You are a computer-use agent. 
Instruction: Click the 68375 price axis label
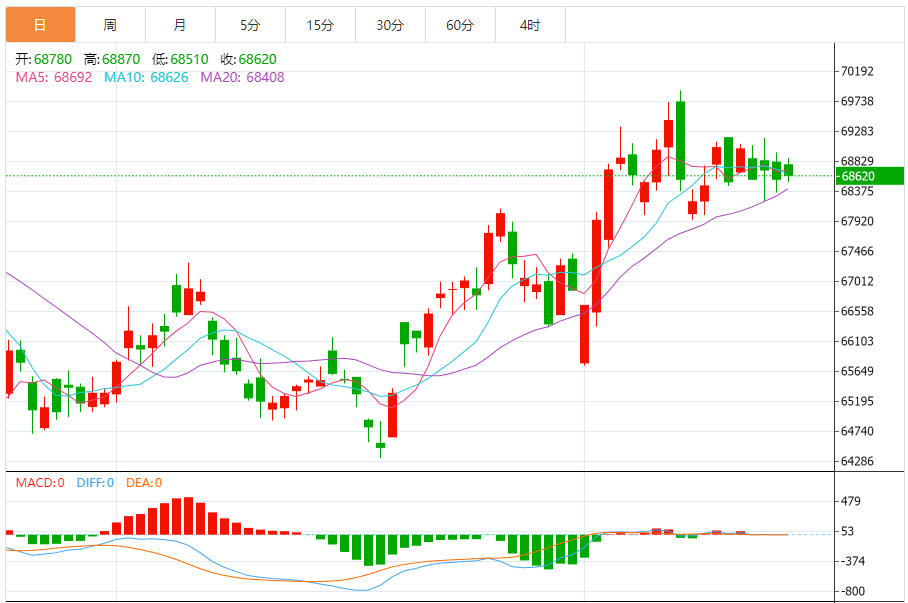(857, 191)
